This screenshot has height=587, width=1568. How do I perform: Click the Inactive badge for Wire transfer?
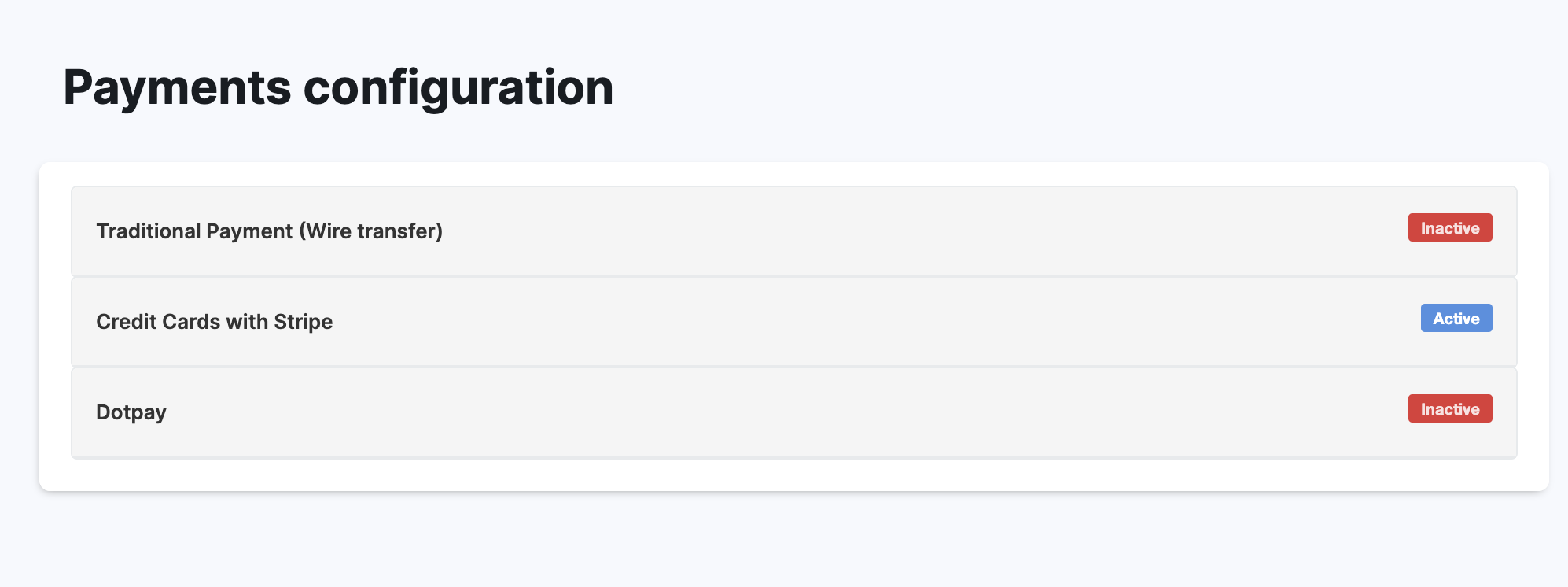tap(1449, 228)
